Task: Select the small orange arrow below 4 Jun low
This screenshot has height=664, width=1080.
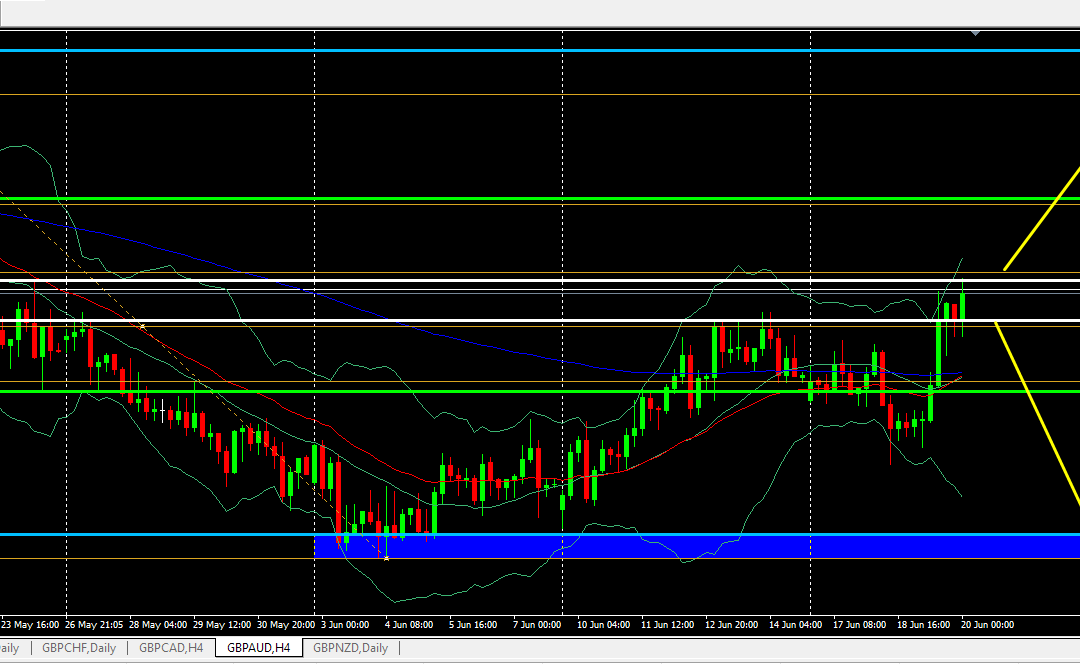Action: [386, 557]
